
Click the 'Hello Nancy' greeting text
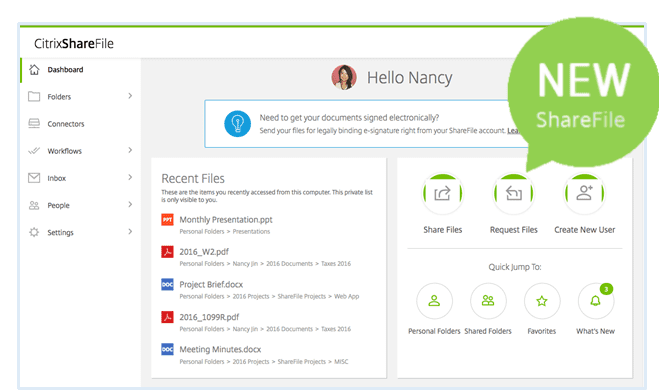[409, 78]
